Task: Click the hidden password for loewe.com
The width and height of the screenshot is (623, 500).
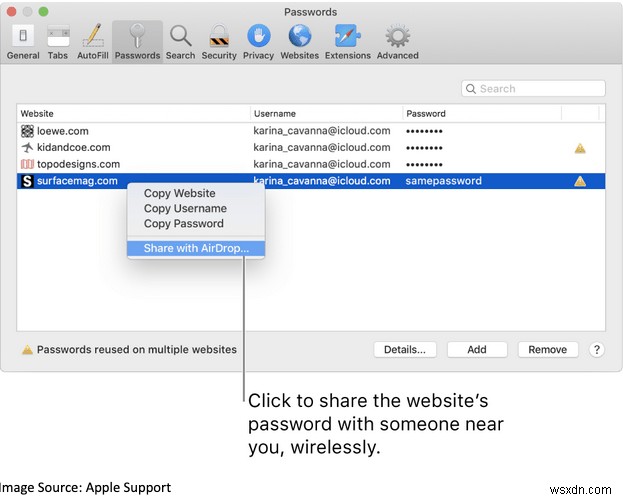Action: click(424, 131)
